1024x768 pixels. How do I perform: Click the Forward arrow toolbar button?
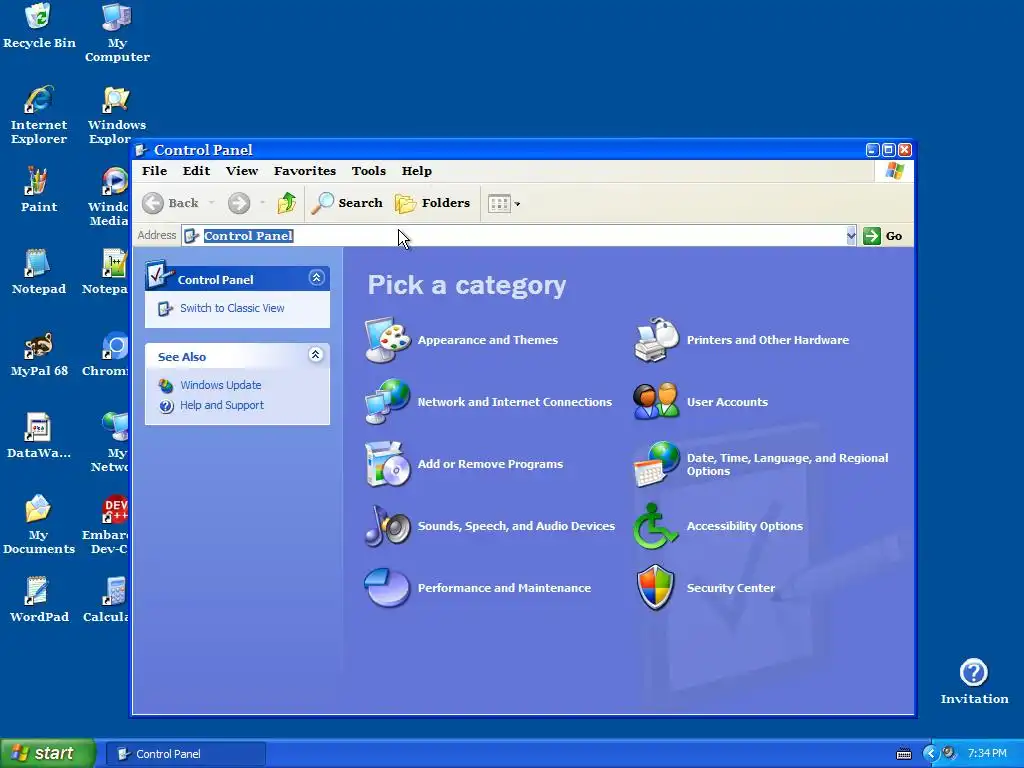(x=239, y=203)
